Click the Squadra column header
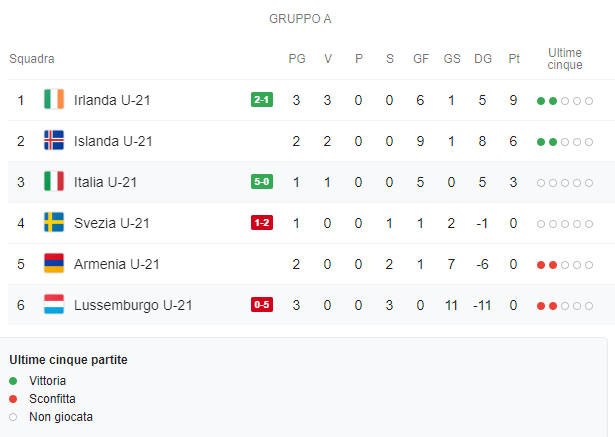Image resolution: width=615 pixels, height=437 pixels. click(32, 59)
